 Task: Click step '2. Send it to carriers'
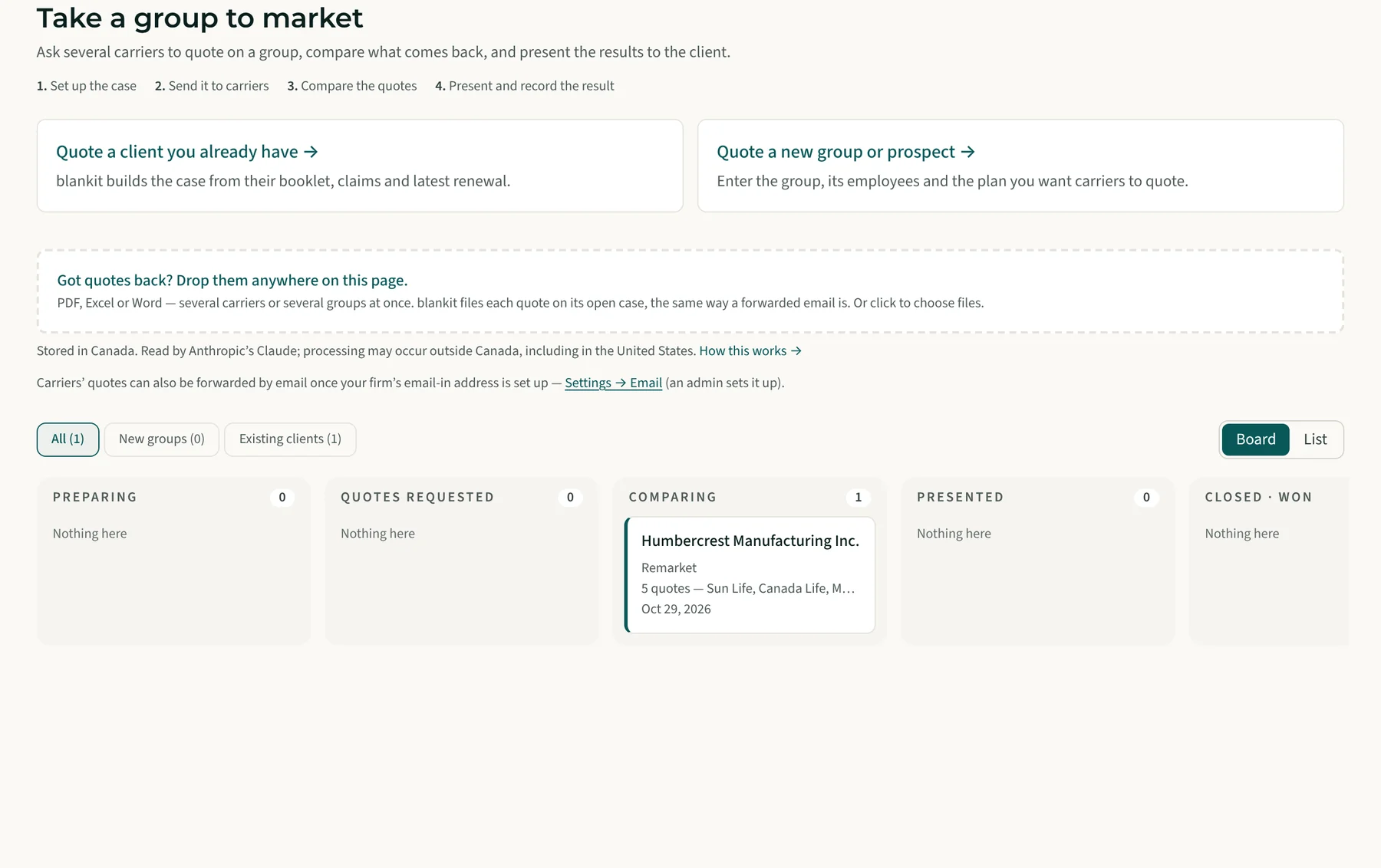212,86
